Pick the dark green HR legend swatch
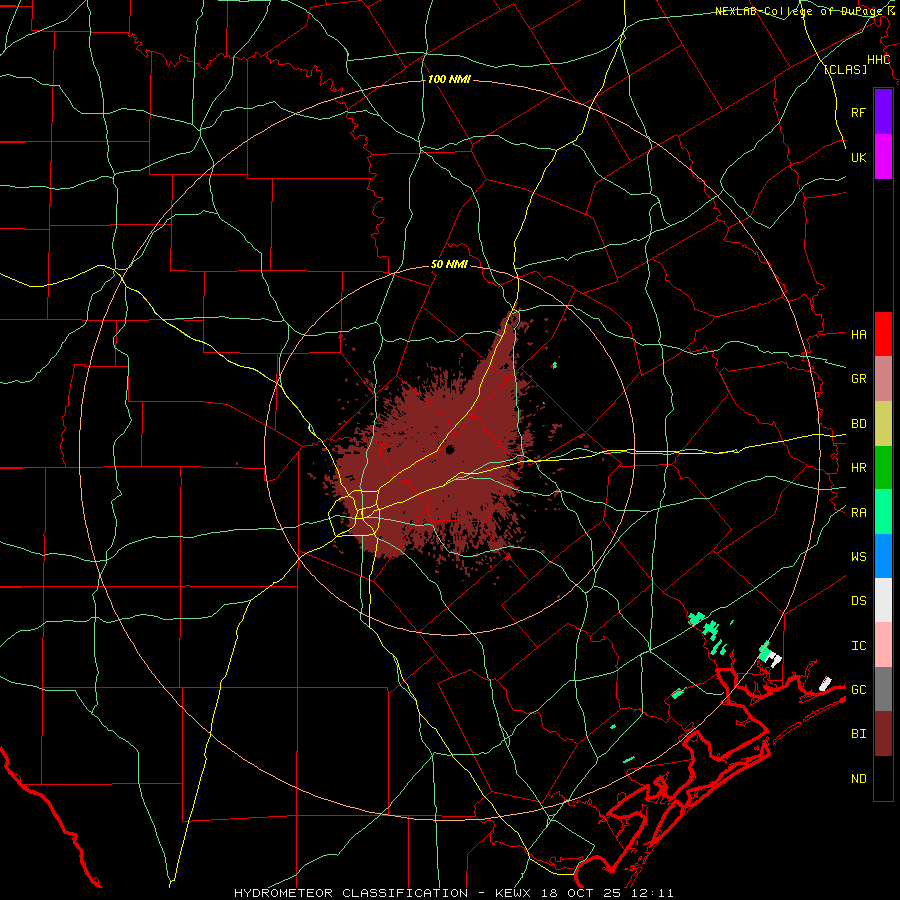The height and width of the screenshot is (900, 900). pos(883,467)
